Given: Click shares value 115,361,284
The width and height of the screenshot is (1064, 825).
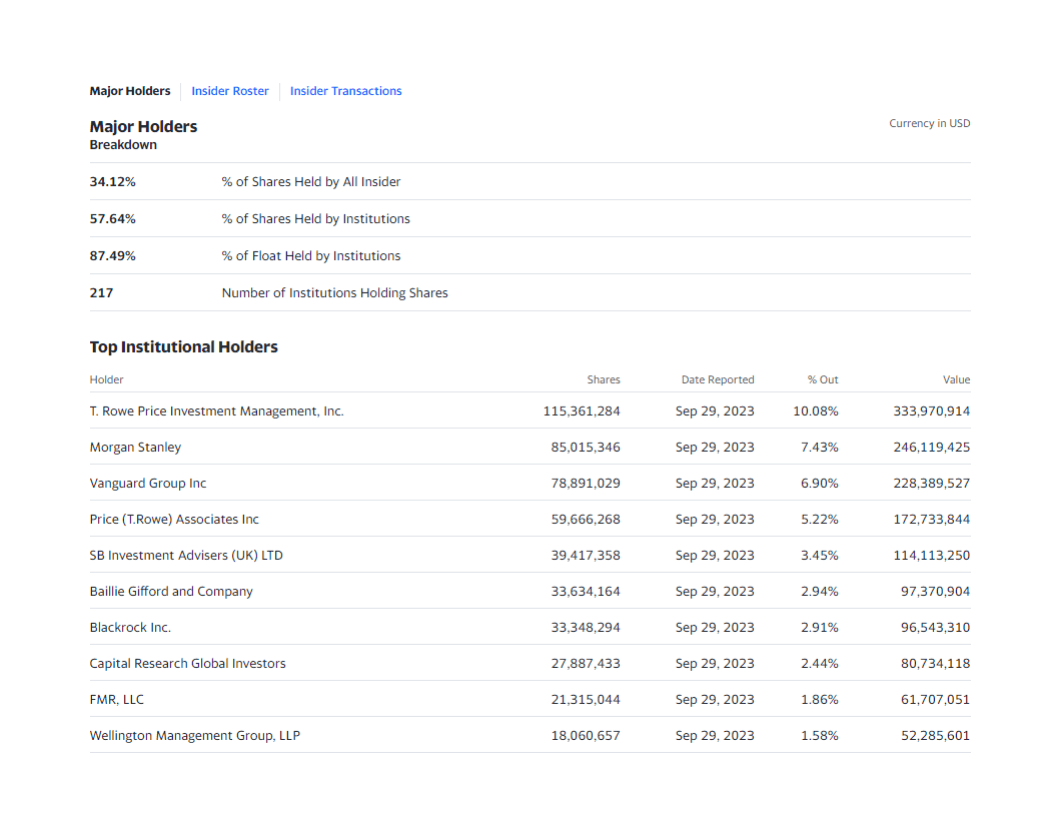Looking at the screenshot, I should coord(582,411).
